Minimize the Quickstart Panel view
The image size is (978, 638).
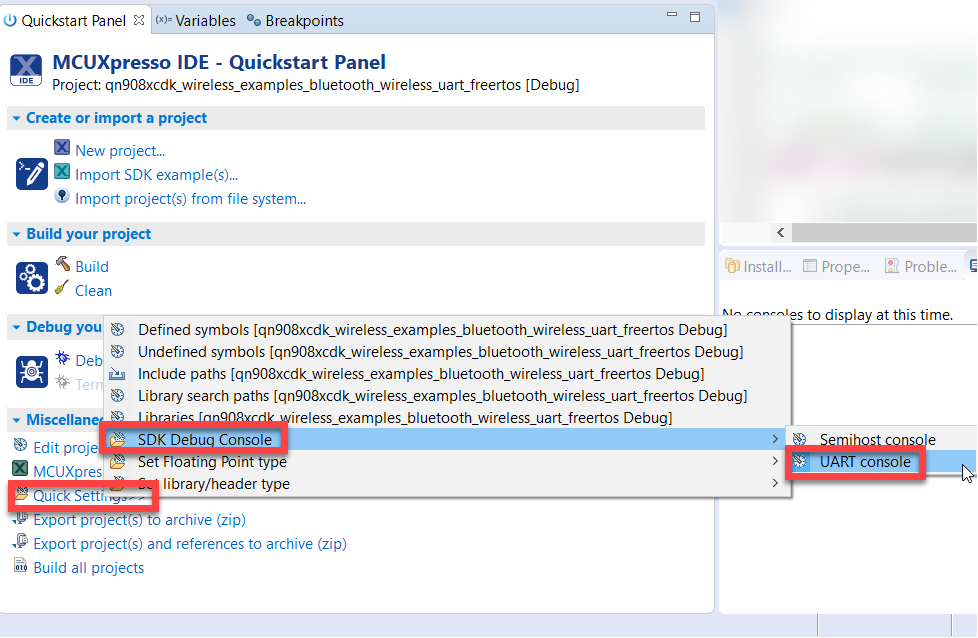[672, 14]
